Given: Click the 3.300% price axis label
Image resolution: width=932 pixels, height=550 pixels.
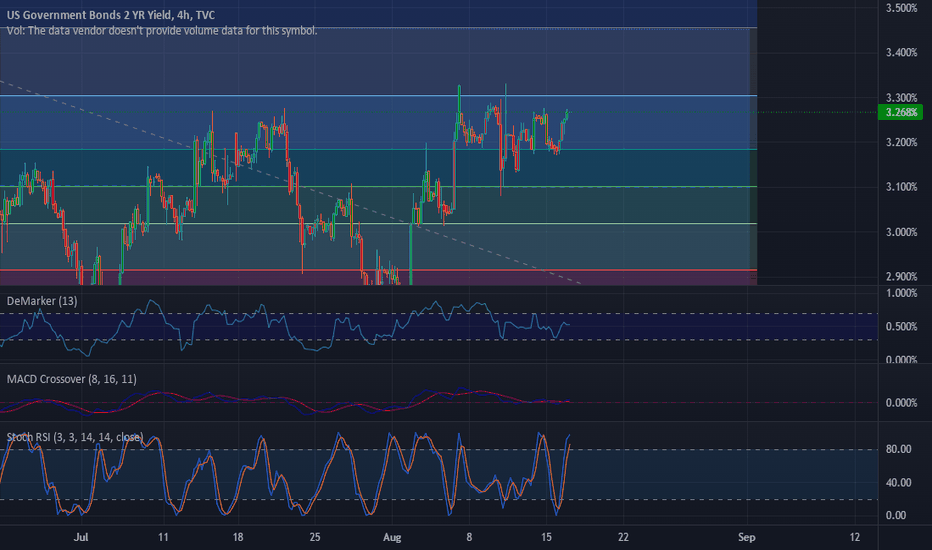Looking at the screenshot, I should click(901, 98).
